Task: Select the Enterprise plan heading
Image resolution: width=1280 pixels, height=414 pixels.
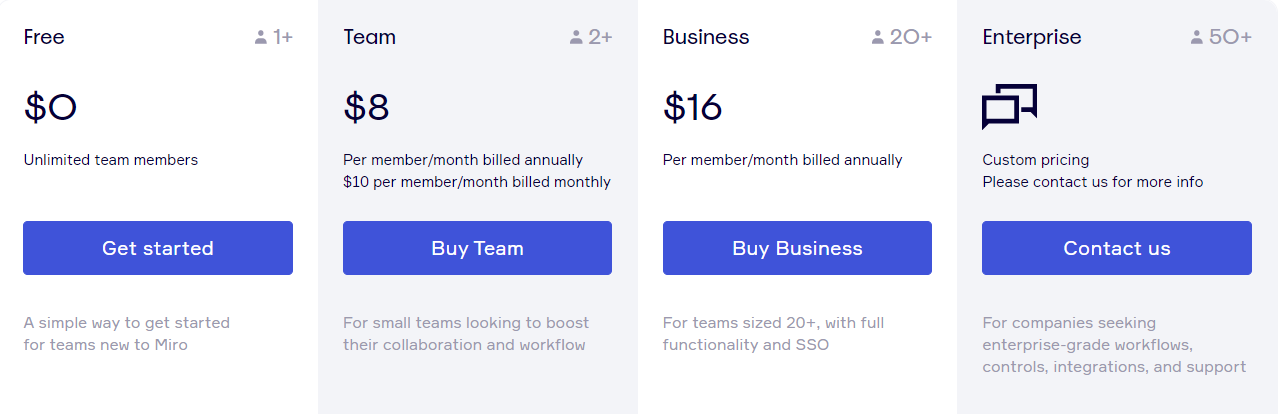Action: coord(1032,37)
